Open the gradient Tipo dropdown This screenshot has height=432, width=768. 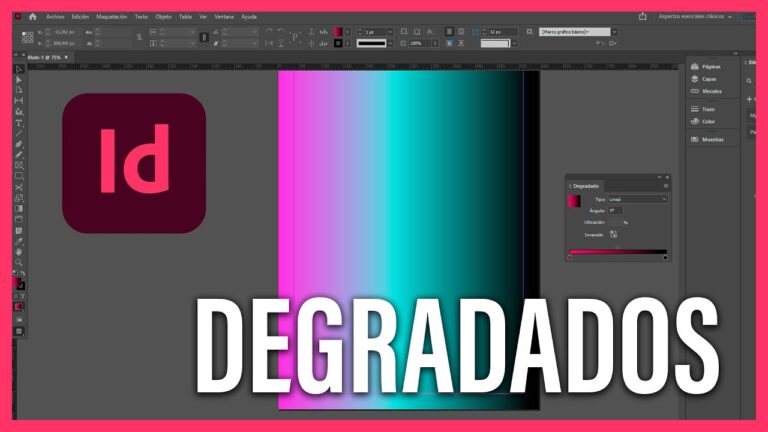638,199
